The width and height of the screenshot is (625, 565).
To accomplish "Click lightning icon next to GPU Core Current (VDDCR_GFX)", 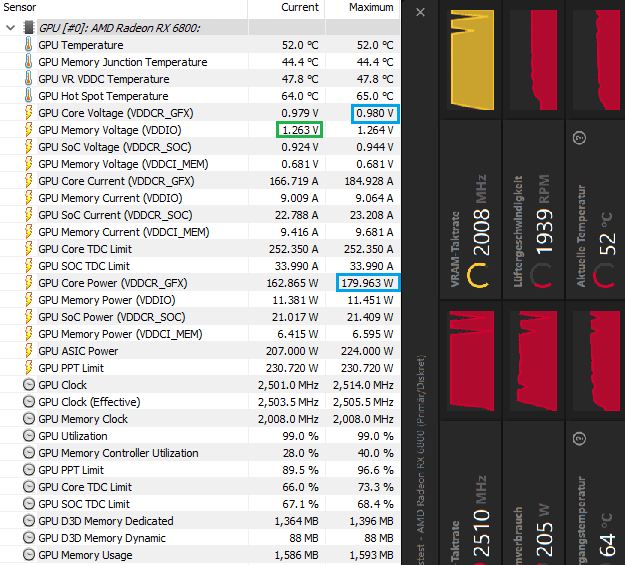I will [x=28, y=181].
